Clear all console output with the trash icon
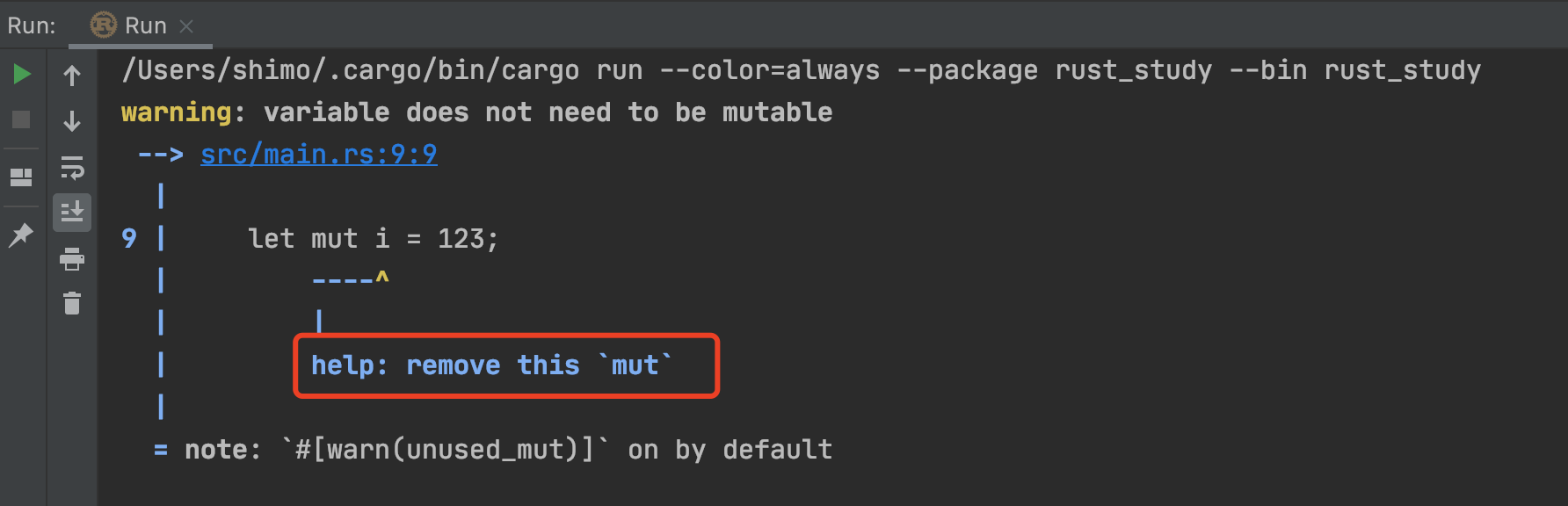1568x506 pixels. (x=72, y=303)
